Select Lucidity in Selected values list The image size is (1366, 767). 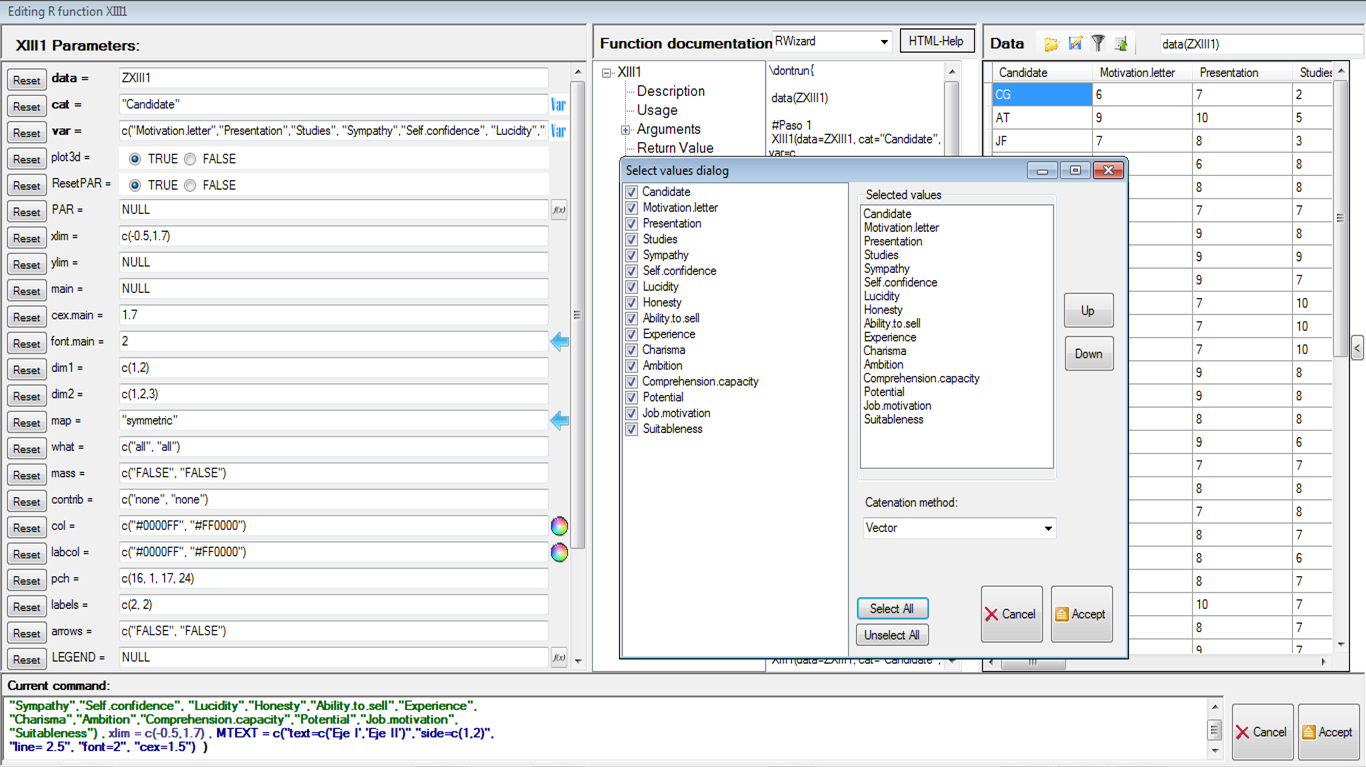coord(883,296)
